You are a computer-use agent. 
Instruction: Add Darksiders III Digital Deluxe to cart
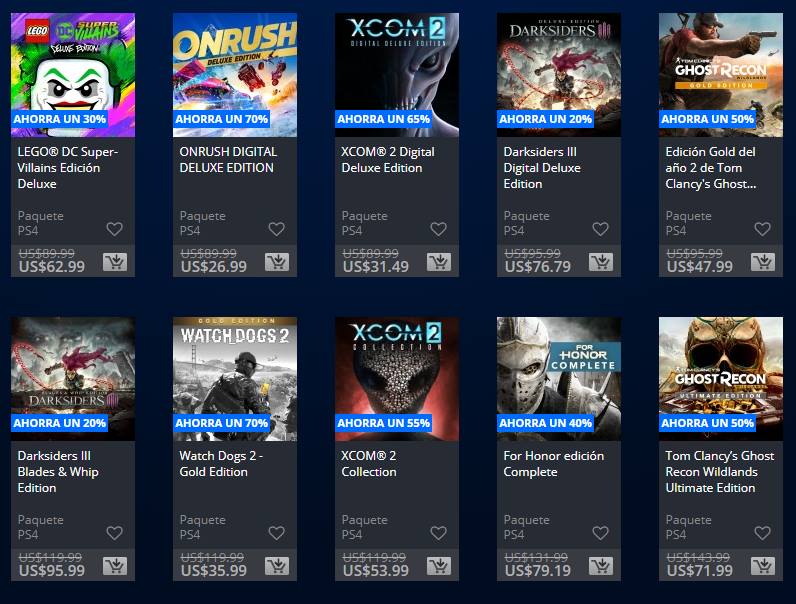[601, 262]
